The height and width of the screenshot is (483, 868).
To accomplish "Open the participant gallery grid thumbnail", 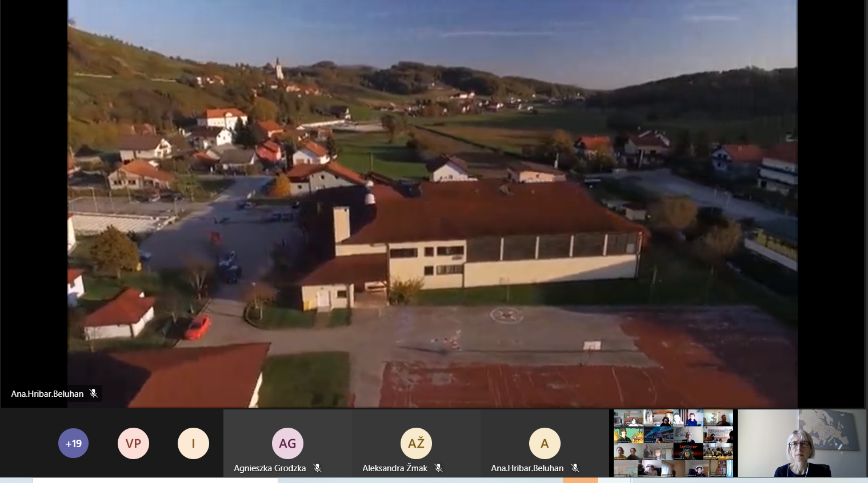I will pos(673,443).
